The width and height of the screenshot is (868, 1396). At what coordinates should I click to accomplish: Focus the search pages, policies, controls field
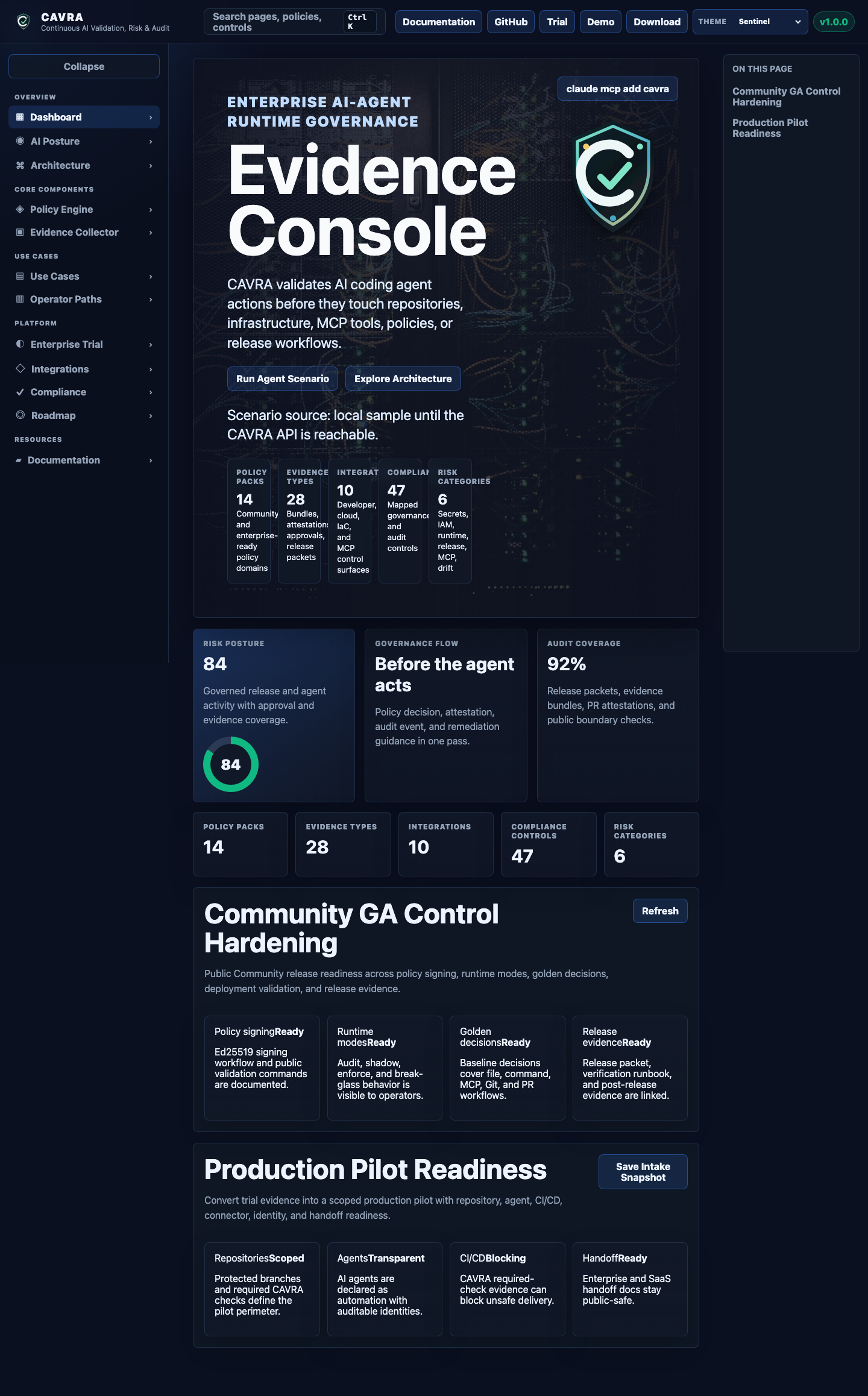point(294,22)
